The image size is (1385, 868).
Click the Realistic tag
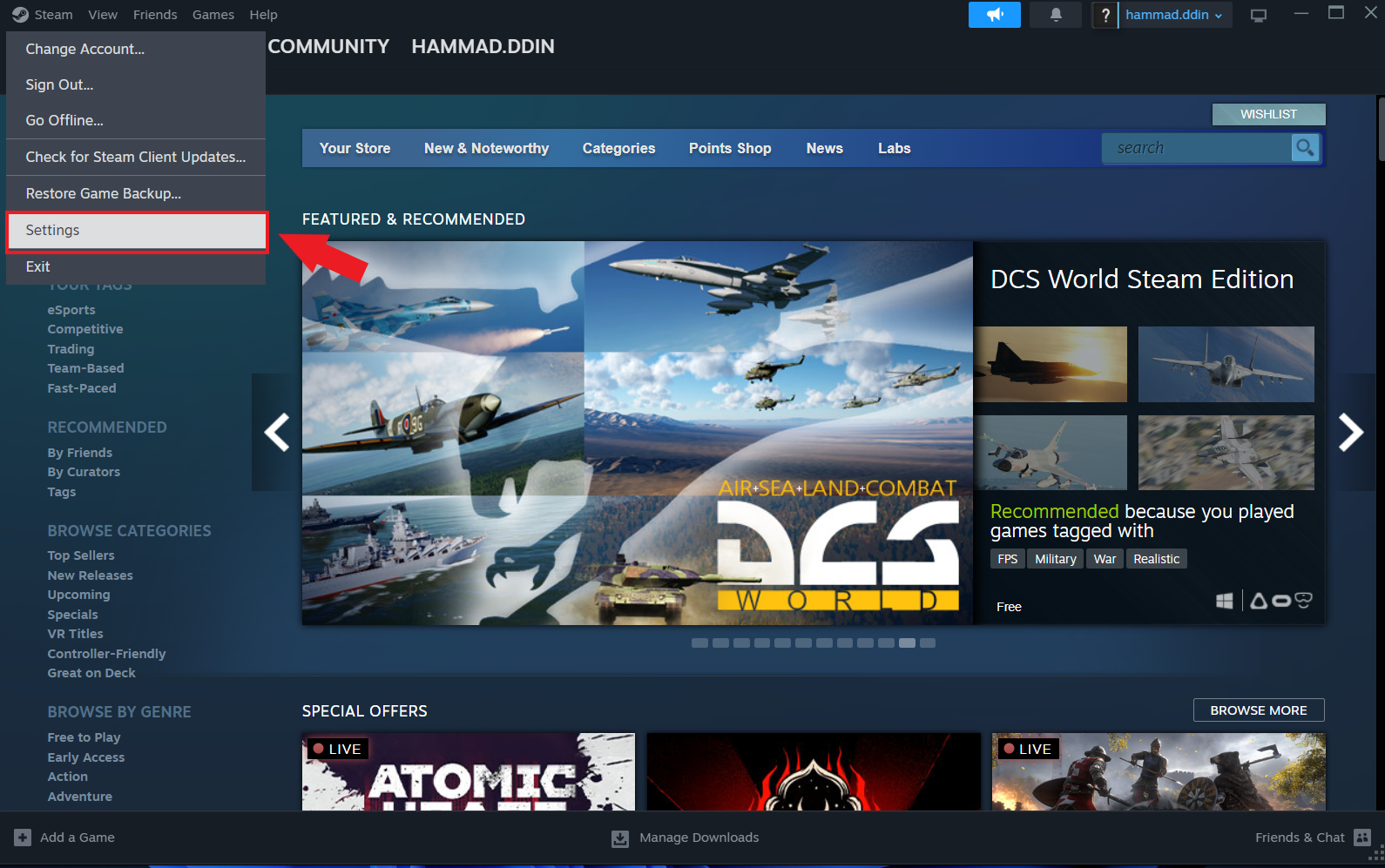pyautogui.click(x=1156, y=559)
